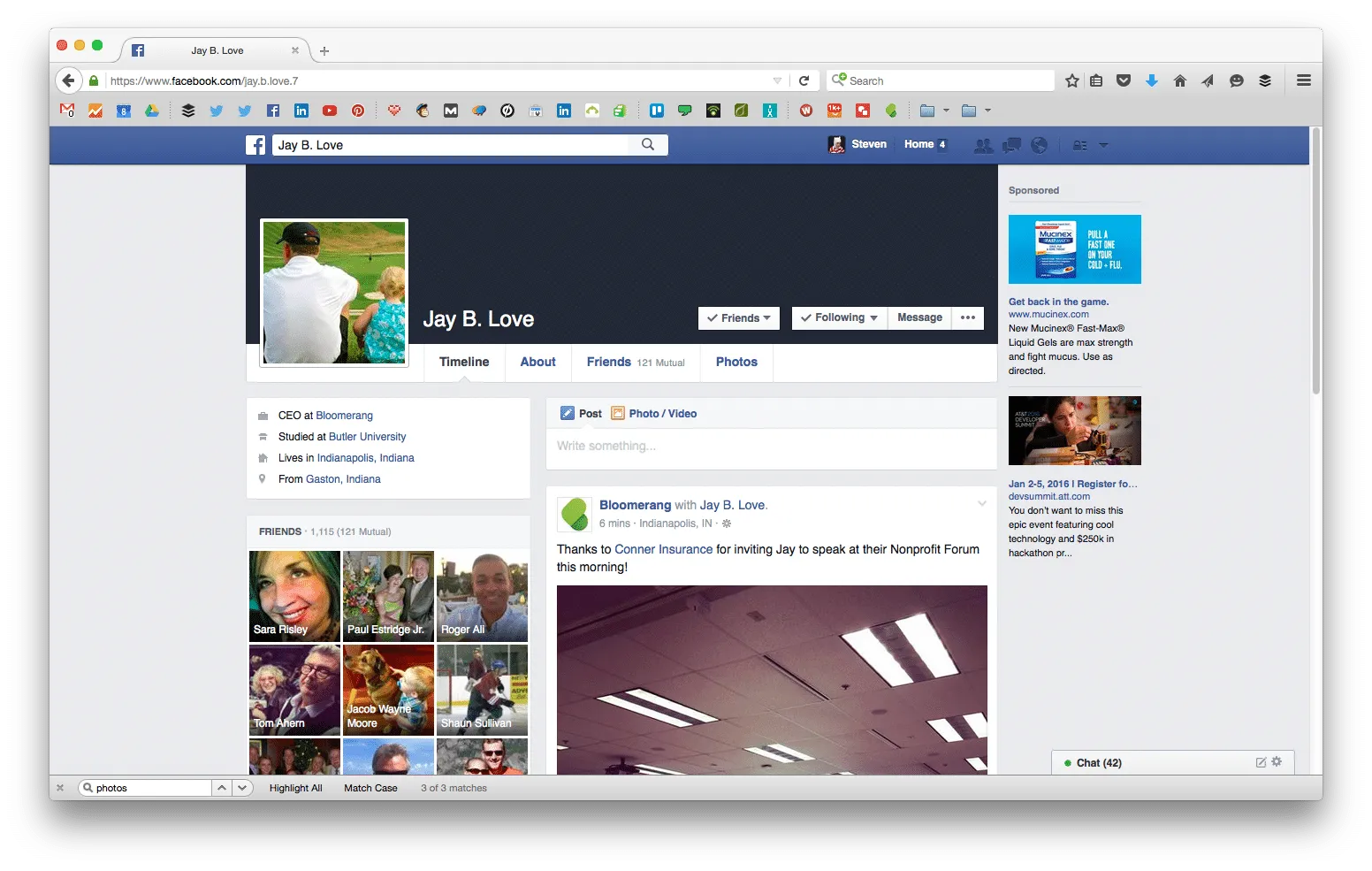Image resolution: width=1372 pixels, height=871 pixels.
Task: Open the Mailchimp monkey bookmark
Action: (x=423, y=111)
